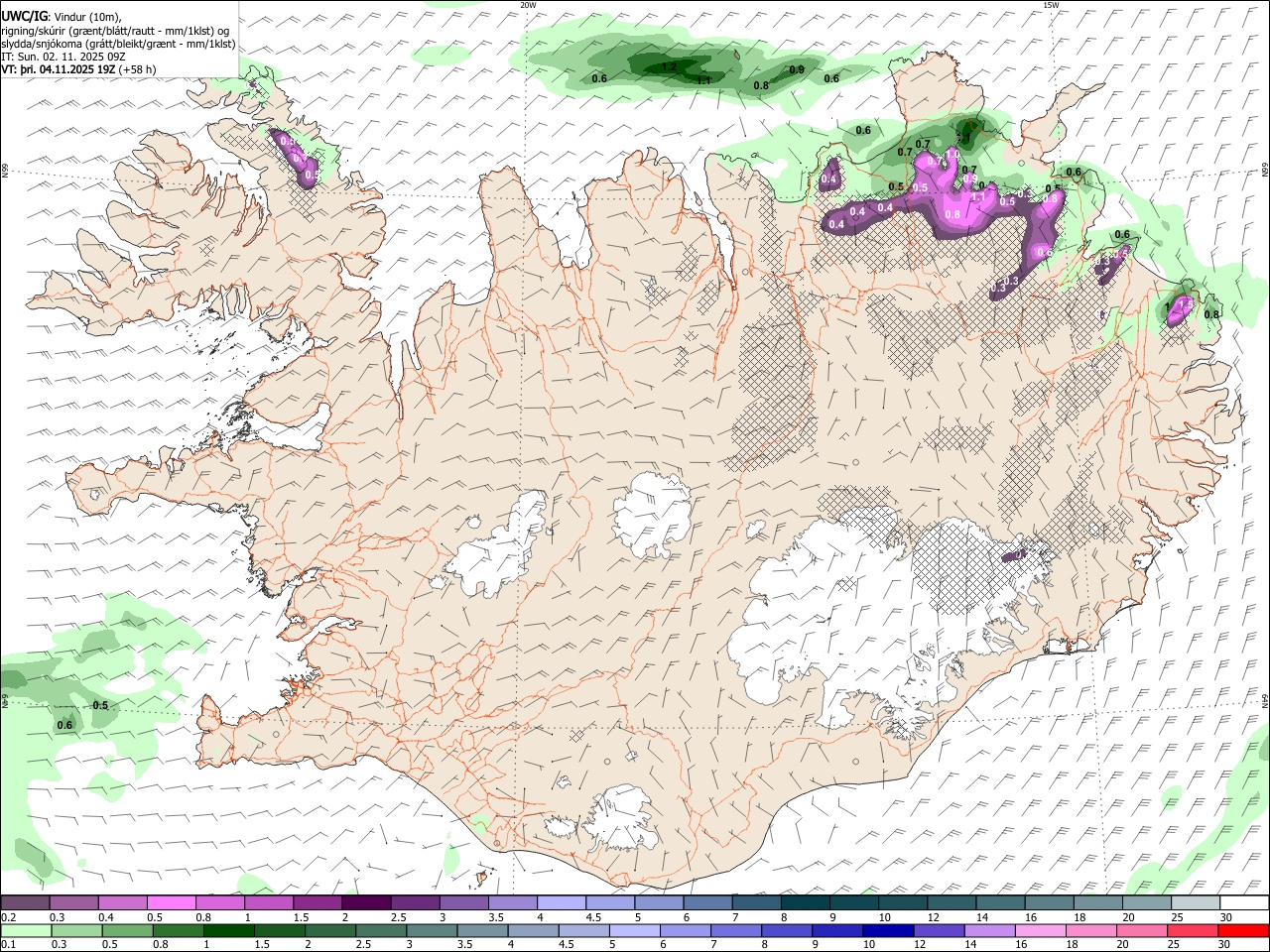Click the (+58 h) forecast offset text

coord(139,69)
